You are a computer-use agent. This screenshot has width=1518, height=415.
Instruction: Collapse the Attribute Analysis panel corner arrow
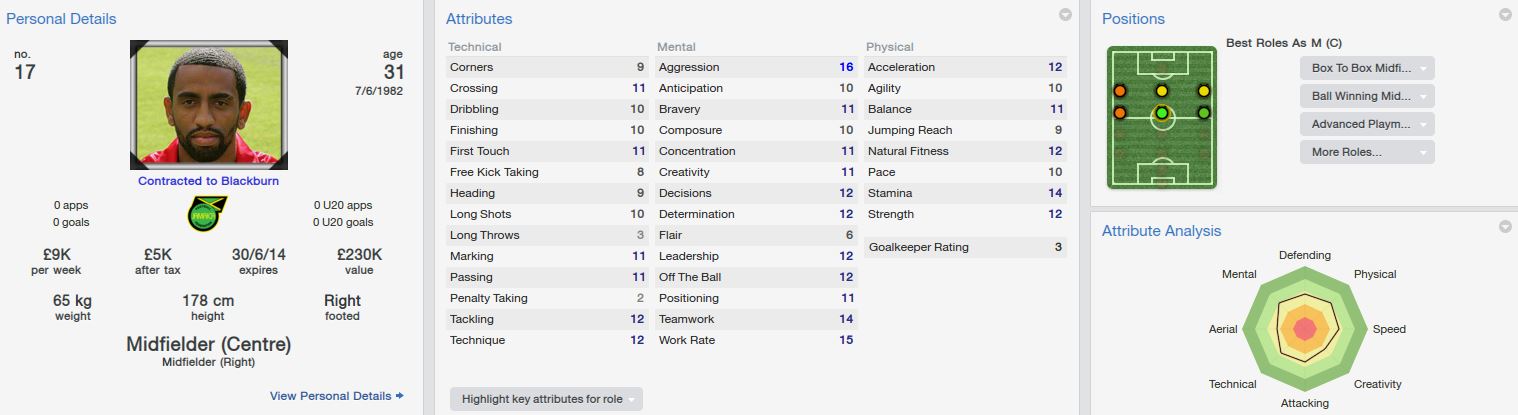pos(1505,227)
